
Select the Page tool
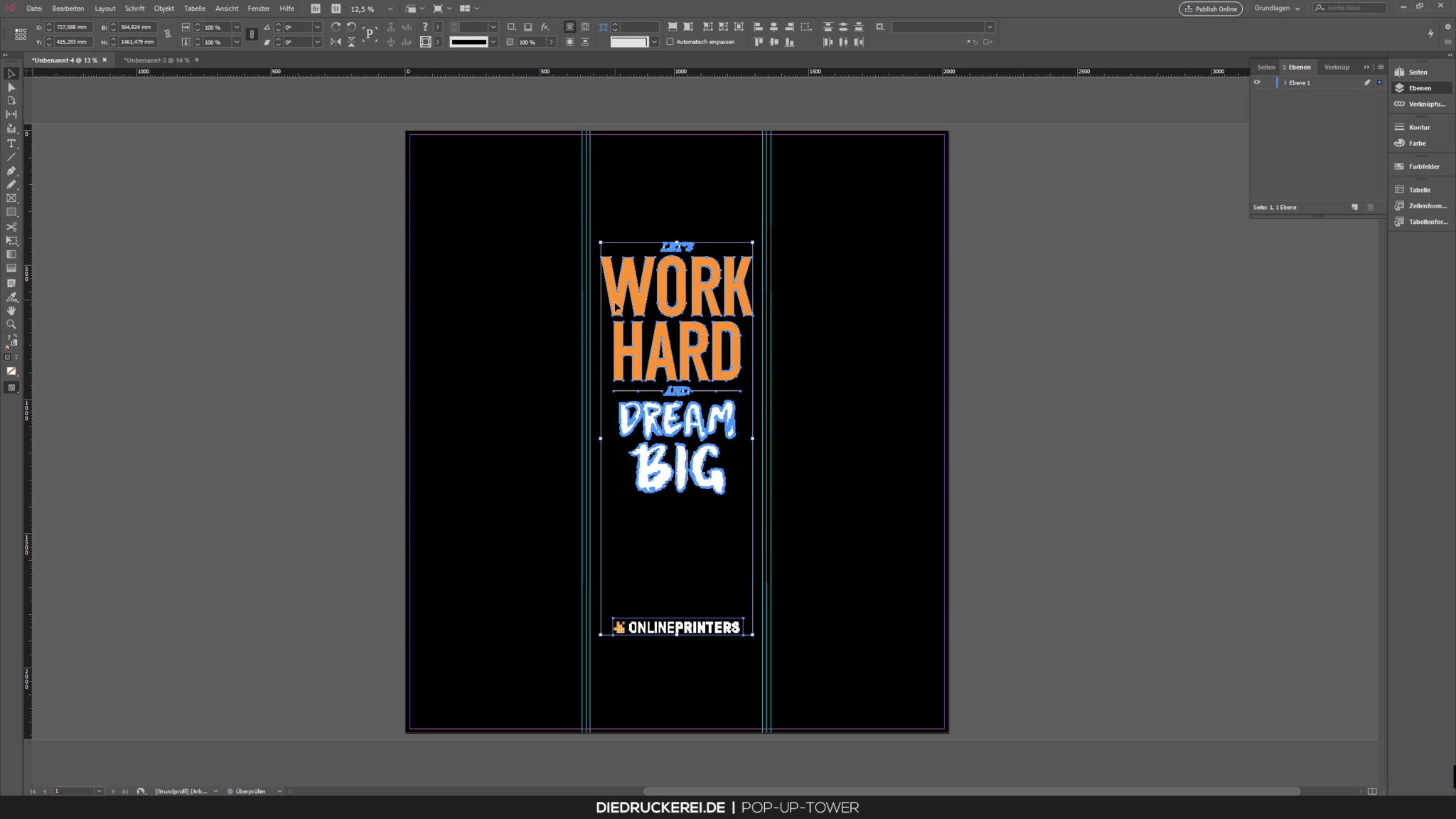pos(11,101)
